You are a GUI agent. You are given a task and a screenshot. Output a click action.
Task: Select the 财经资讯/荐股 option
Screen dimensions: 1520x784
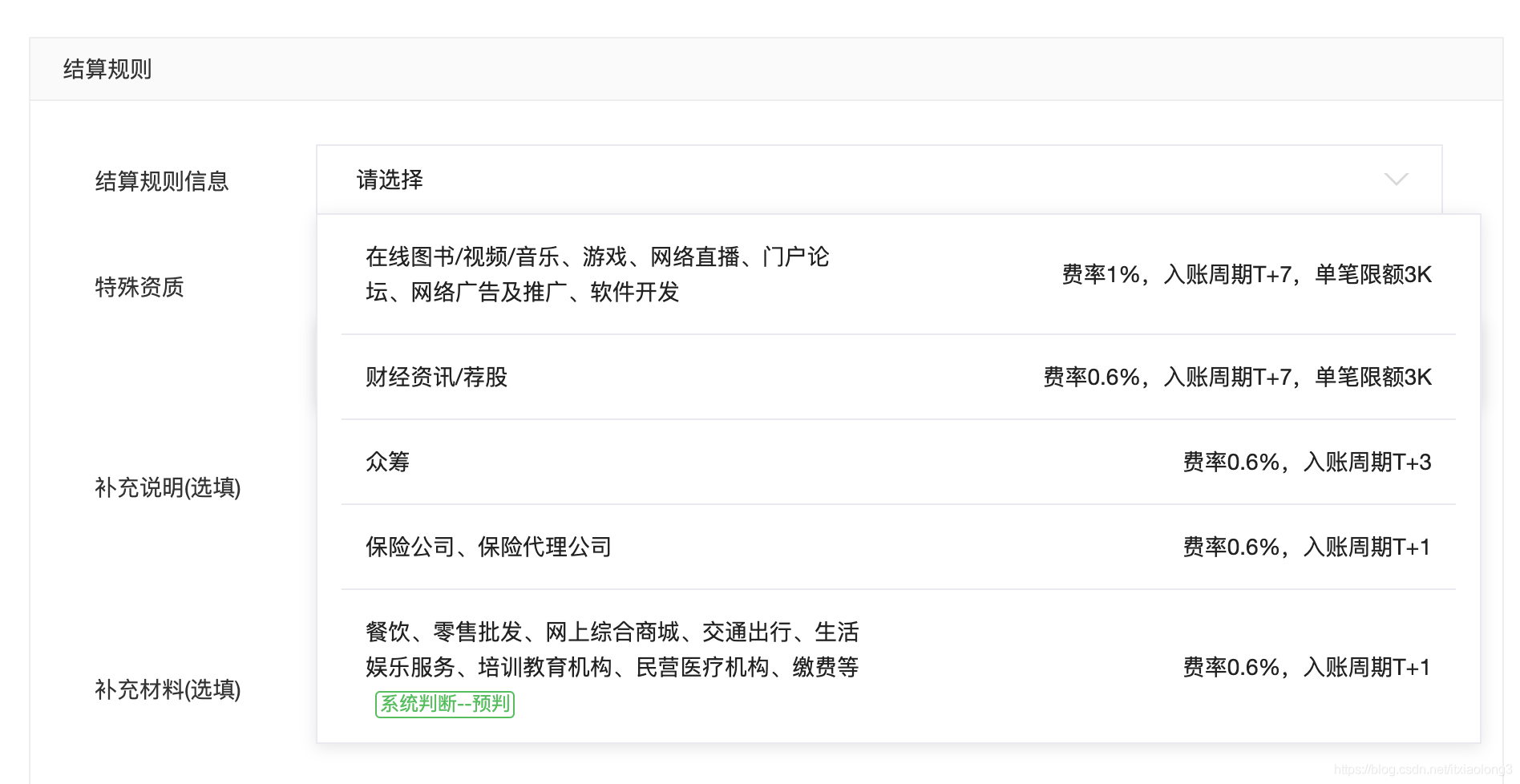point(898,377)
